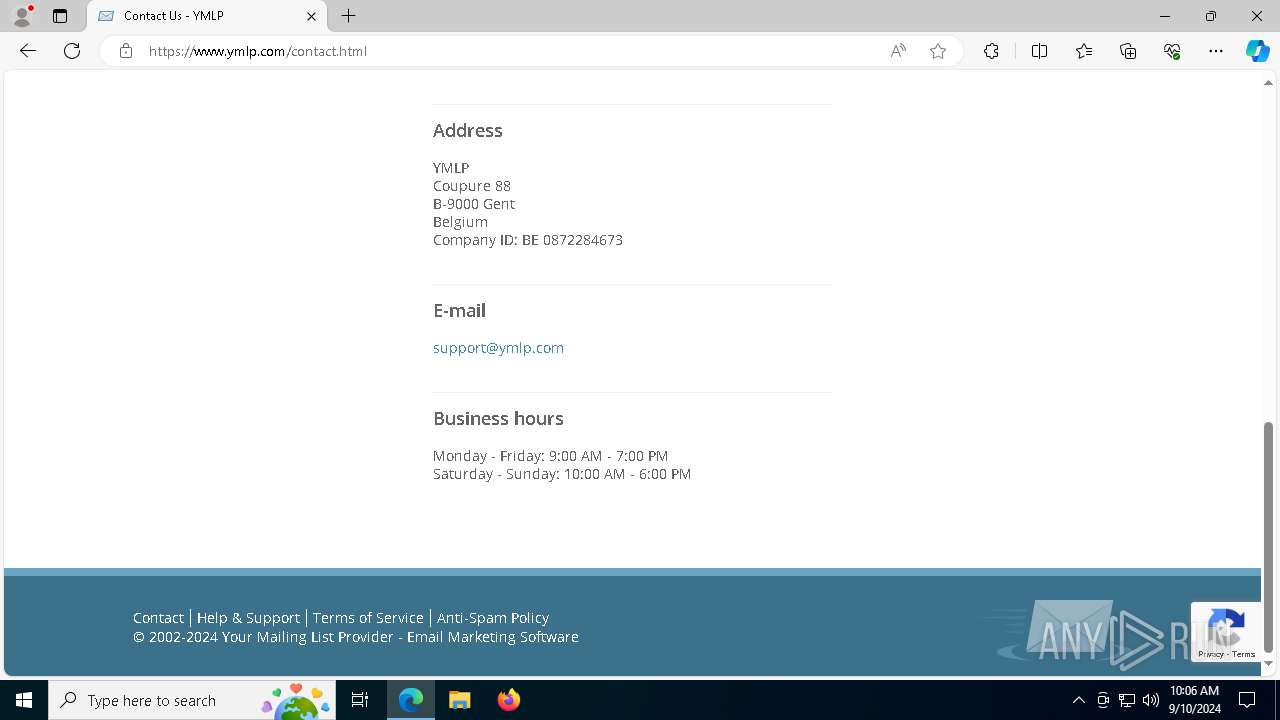Open the volume control tray icon

pyautogui.click(x=1150, y=700)
